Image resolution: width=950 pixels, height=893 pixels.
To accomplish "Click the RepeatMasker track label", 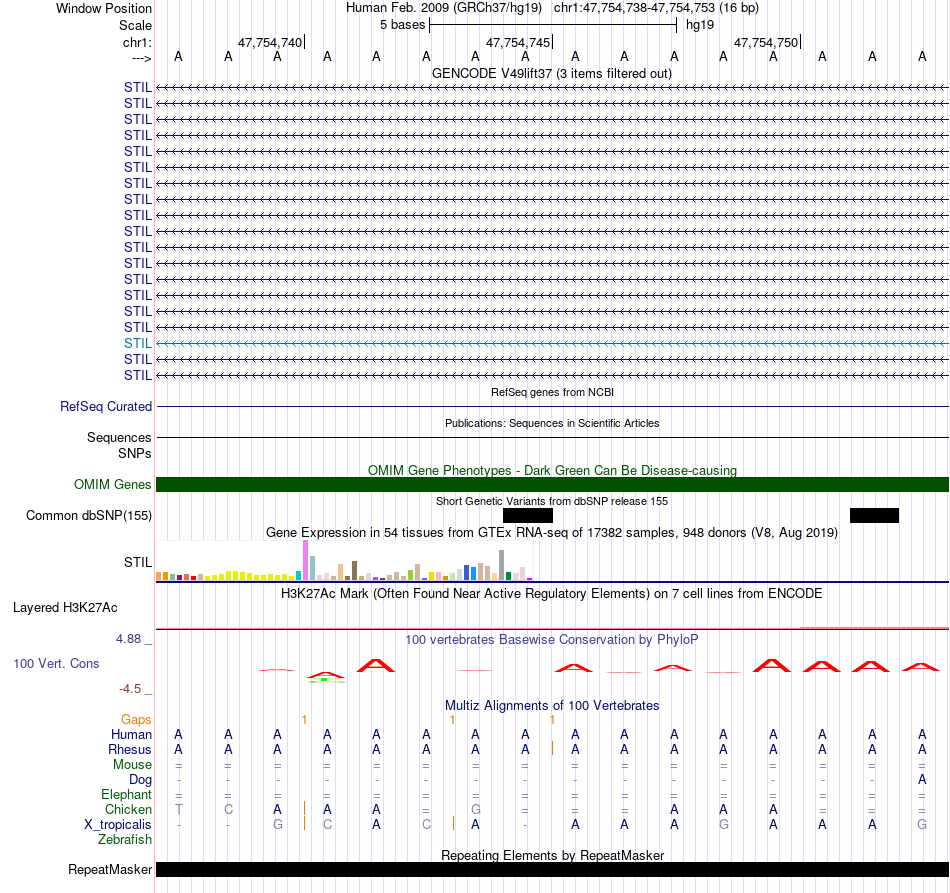I will pos(110,869).
